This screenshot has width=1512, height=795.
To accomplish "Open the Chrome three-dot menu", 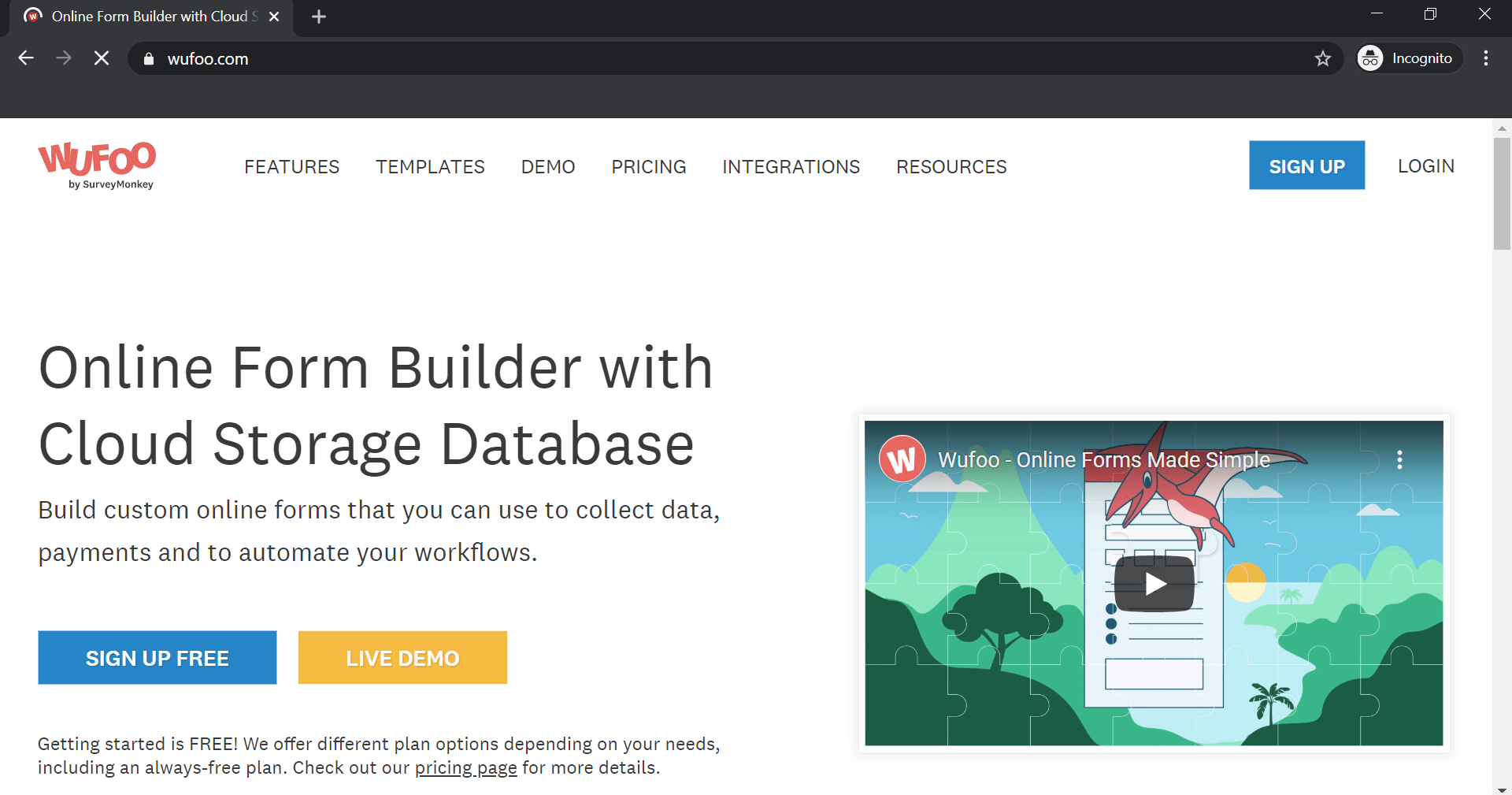I will click(1486, 58).
